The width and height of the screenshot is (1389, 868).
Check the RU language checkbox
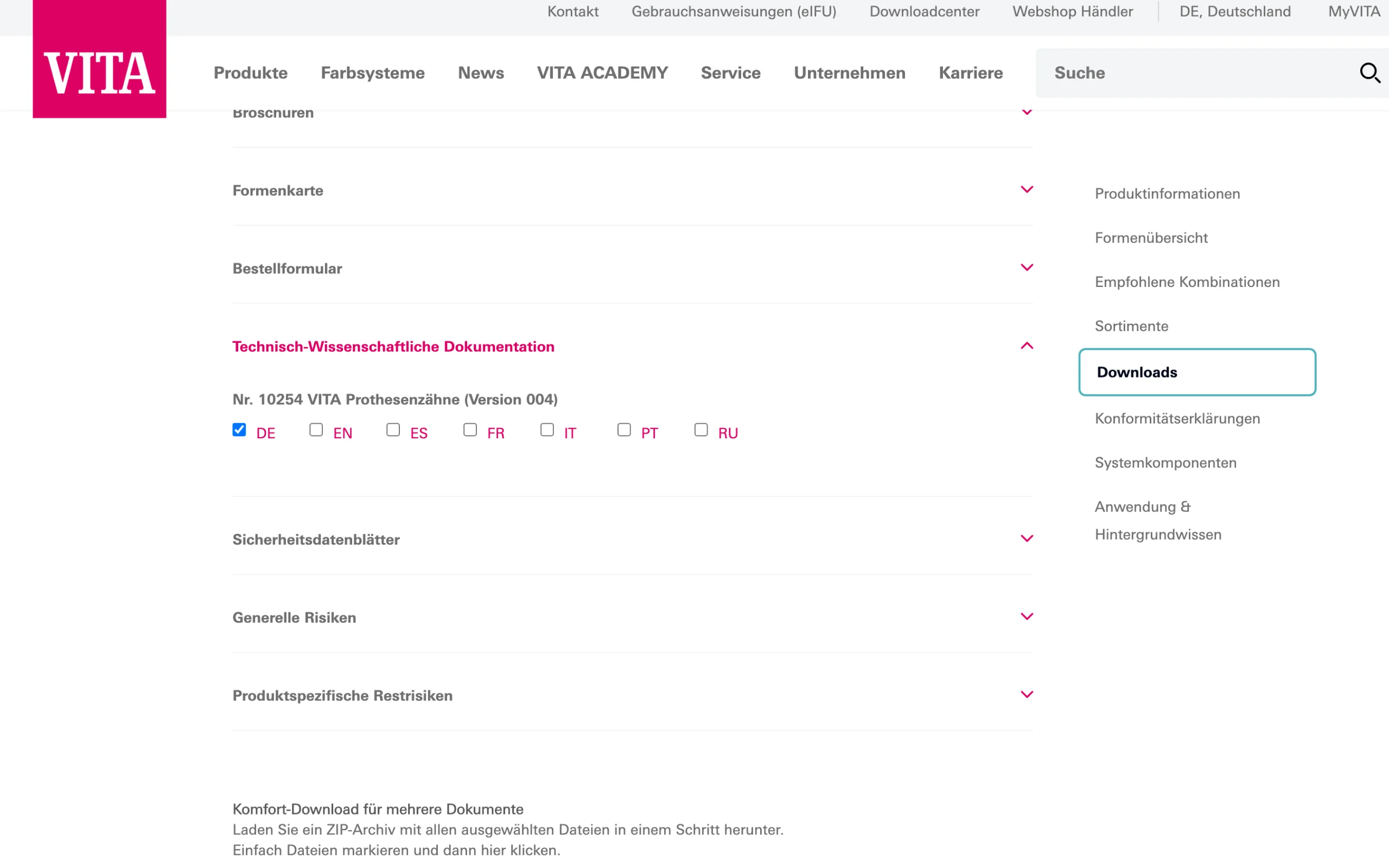pyautogui.click(x=701, y=430)
